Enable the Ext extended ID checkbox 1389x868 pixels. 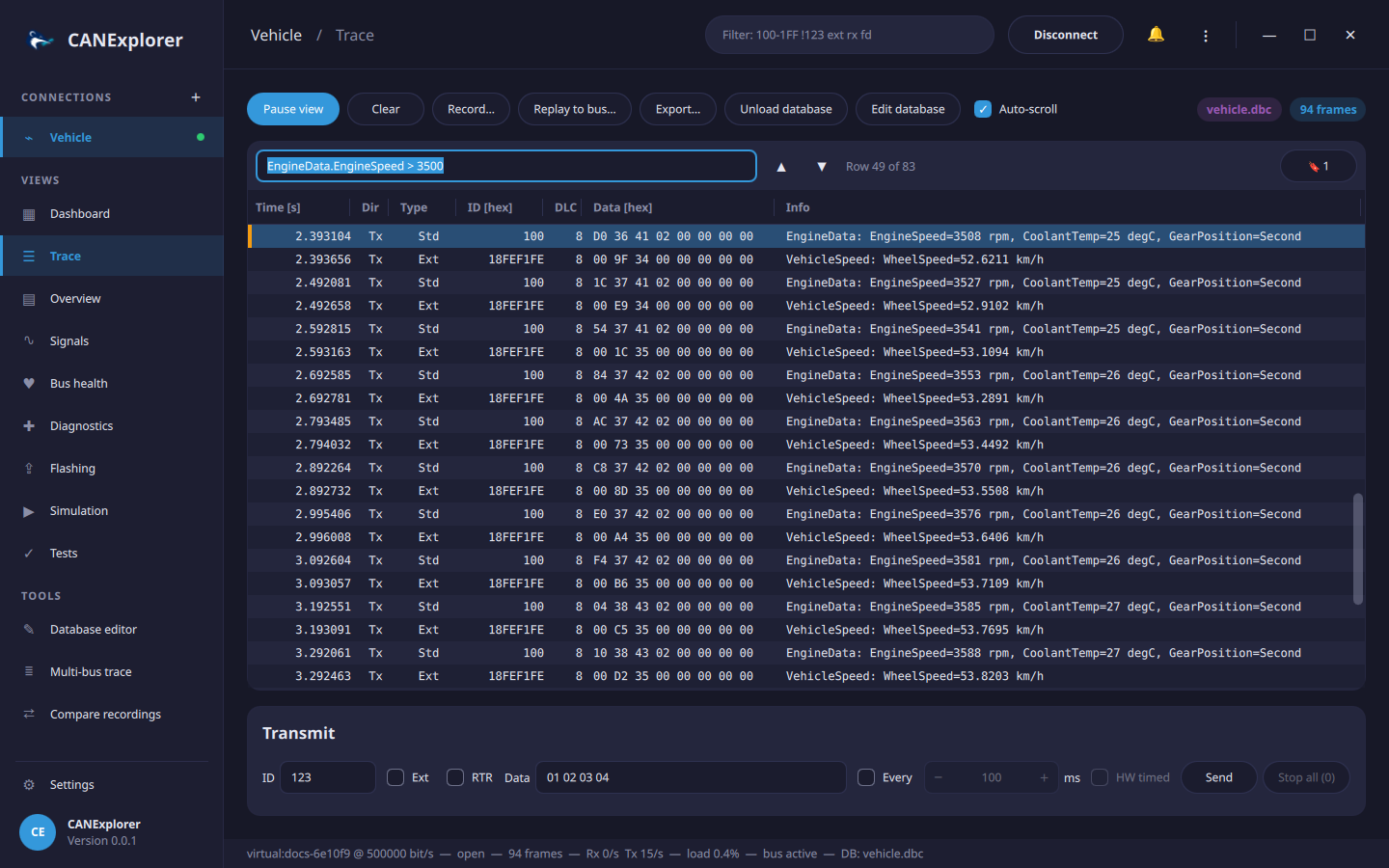point(395,777)
